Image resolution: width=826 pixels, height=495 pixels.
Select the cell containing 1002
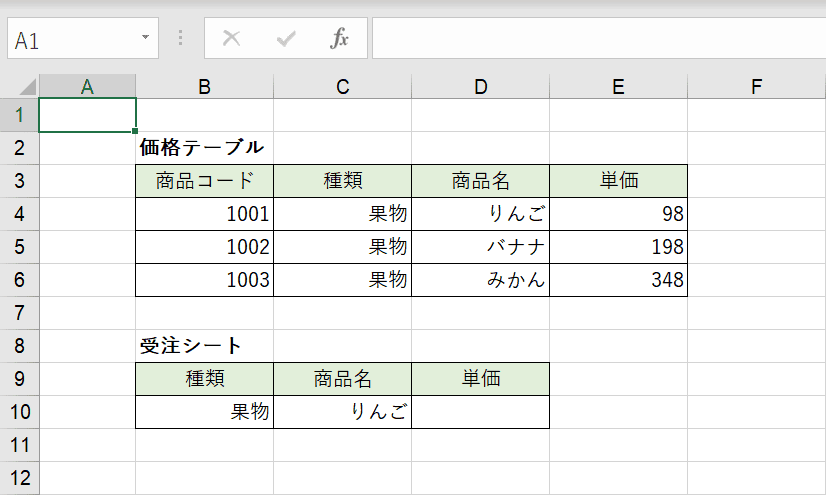204,247
